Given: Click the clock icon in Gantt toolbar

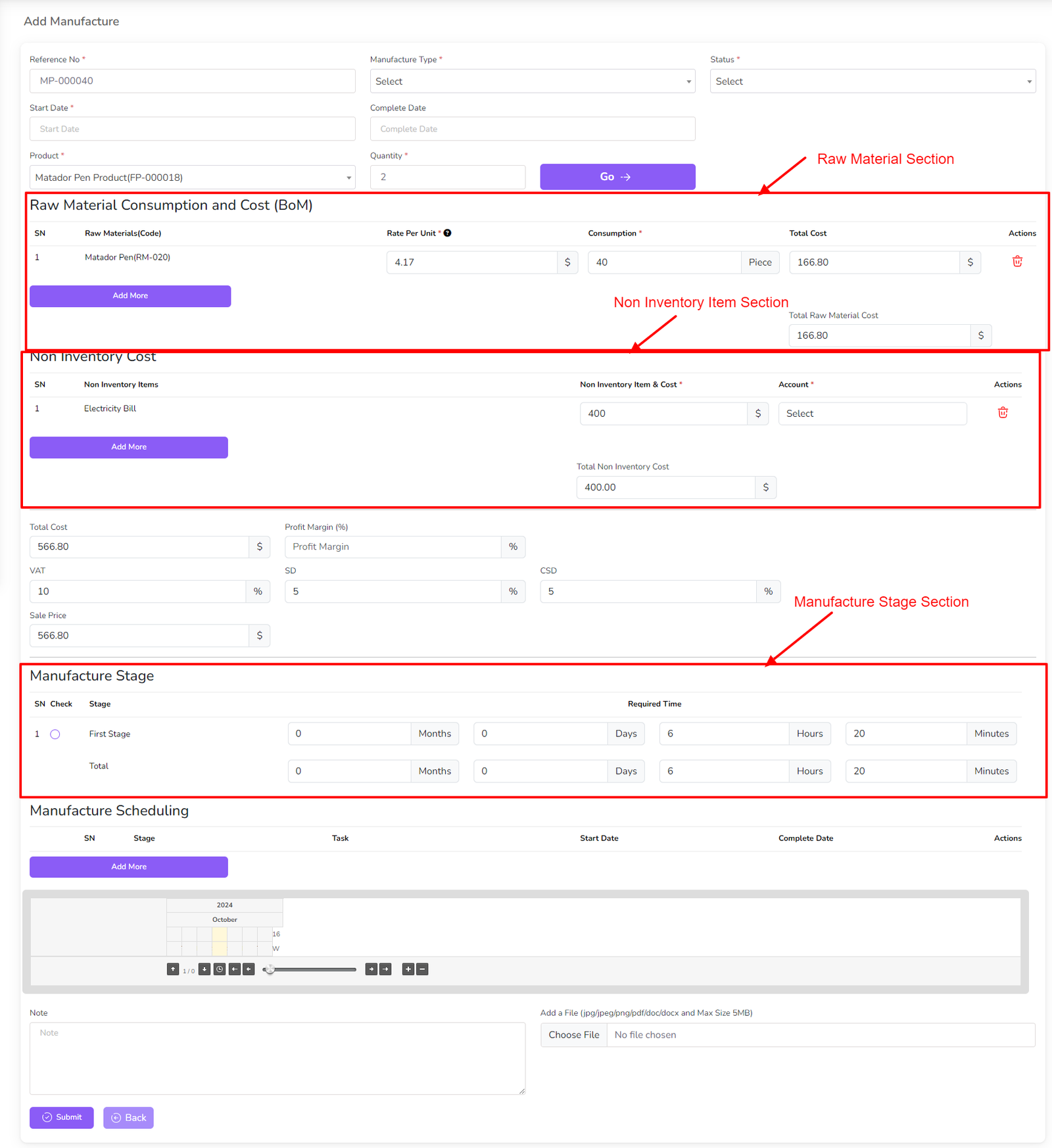Looking at the screenshot, I should (220, 969).
